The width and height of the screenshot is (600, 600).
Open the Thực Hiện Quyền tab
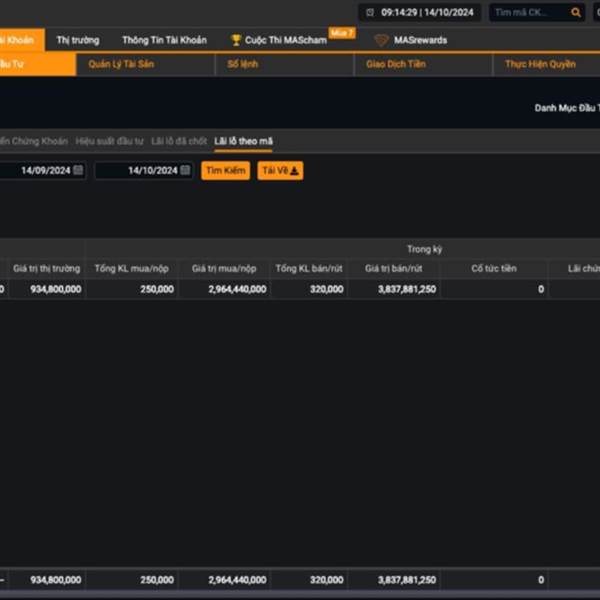pyautogui.click(x=540, y=64)
